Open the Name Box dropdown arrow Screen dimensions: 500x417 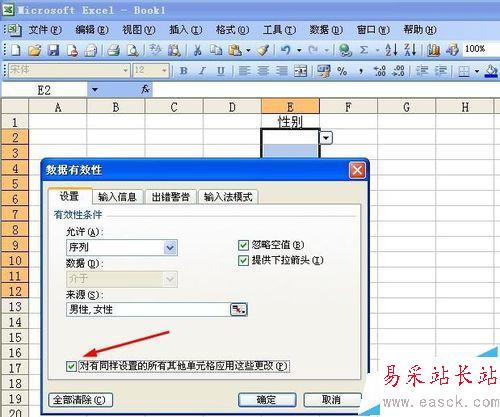[95, 90]
